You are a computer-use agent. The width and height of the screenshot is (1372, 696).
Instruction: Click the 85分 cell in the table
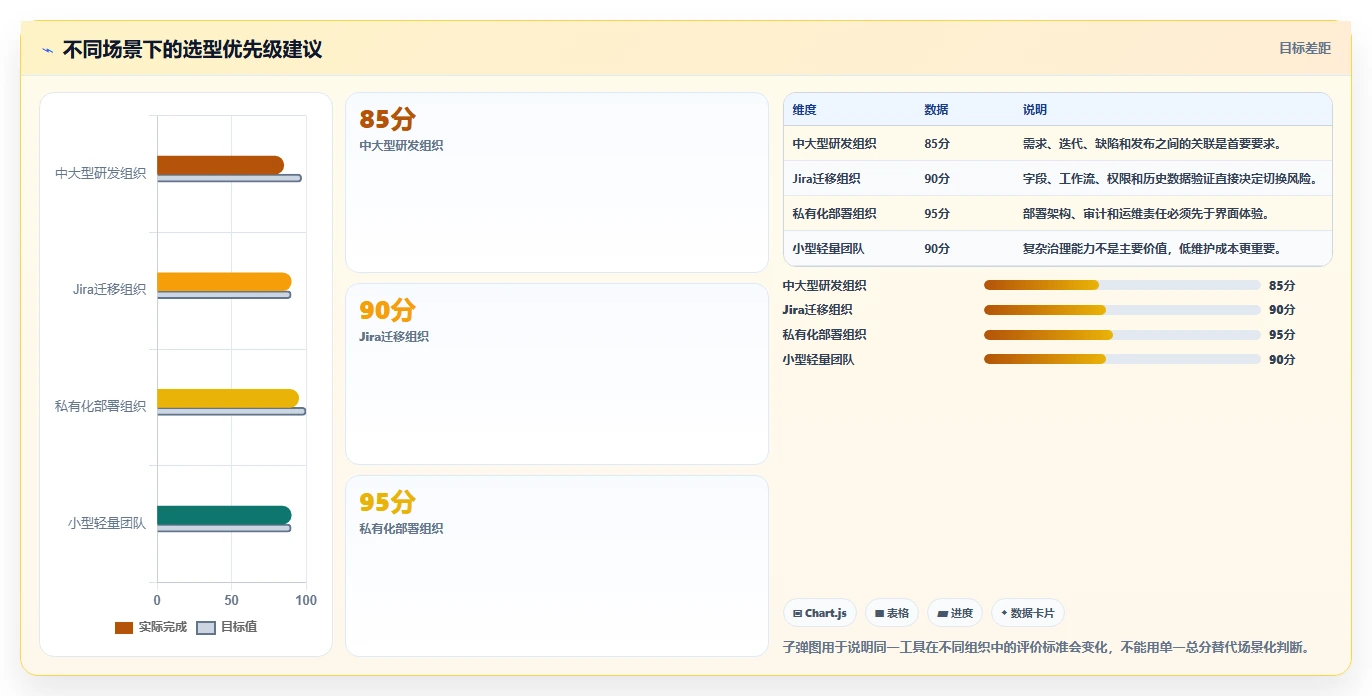(x=937, y=144)
